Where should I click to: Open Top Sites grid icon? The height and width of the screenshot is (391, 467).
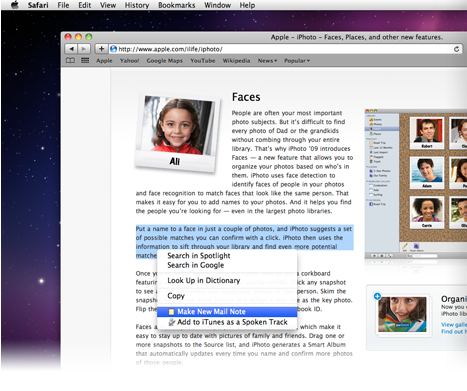coord(85,60)
